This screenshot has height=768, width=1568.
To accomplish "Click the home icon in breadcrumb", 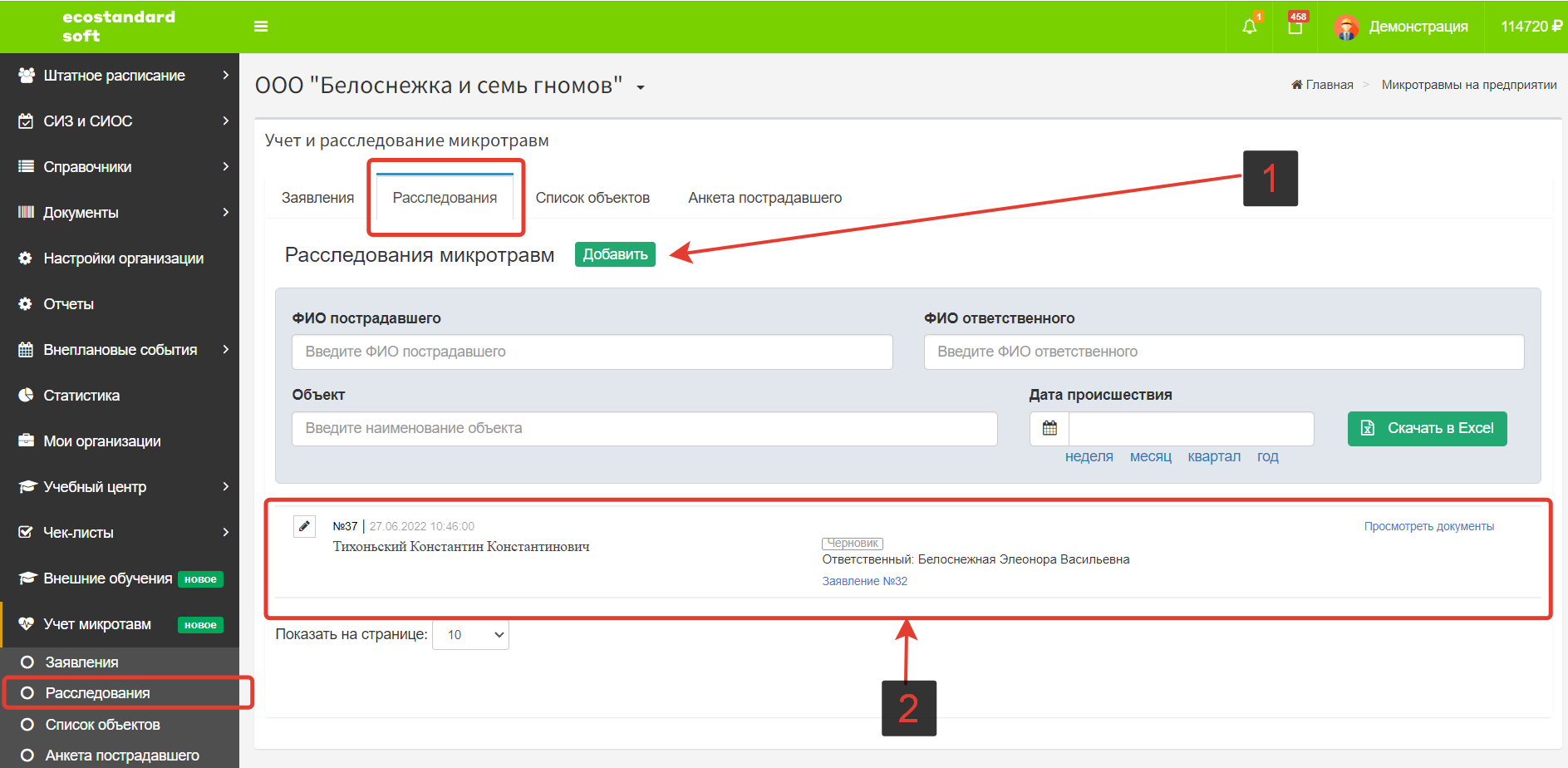I will 1297,85.
